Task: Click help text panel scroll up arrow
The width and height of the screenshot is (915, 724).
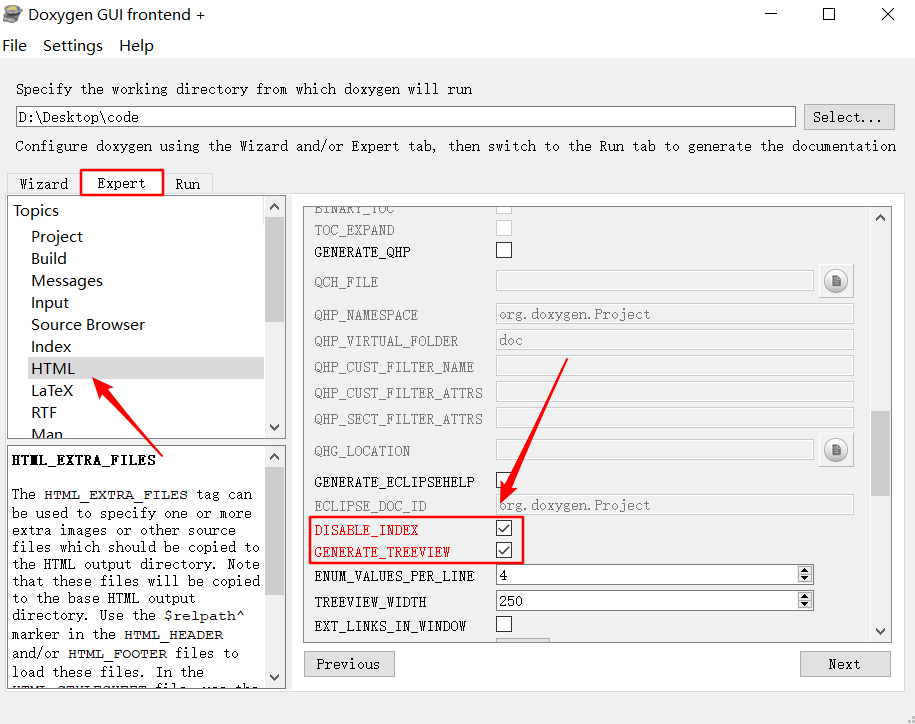Action: click(x=274, y=456)
